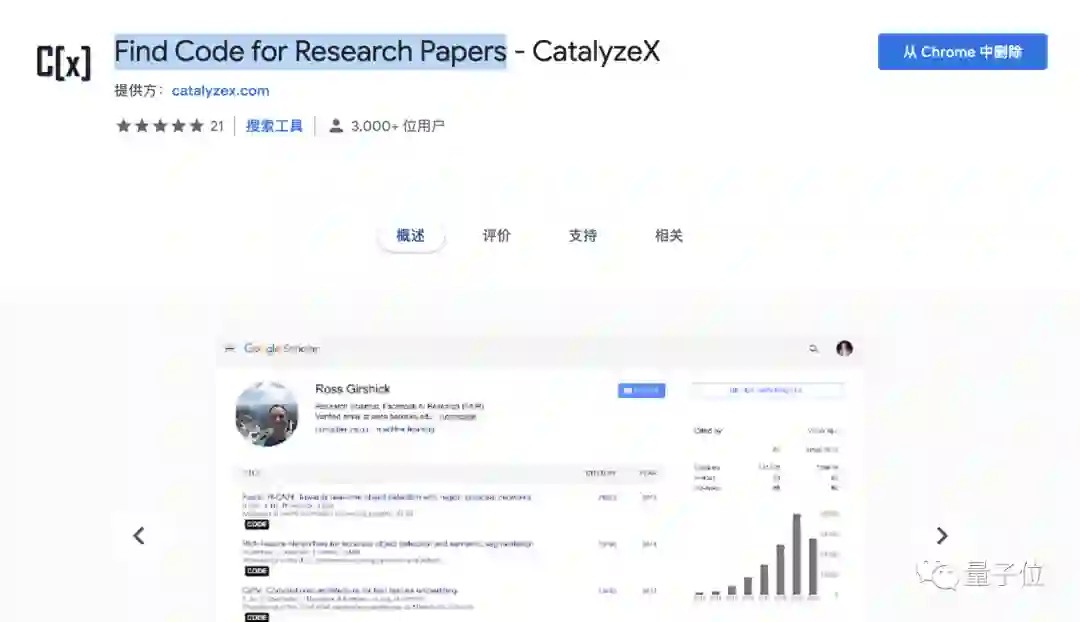Click the rating count 21
This screenshot has height=622, width=1080.
(217, 126)
